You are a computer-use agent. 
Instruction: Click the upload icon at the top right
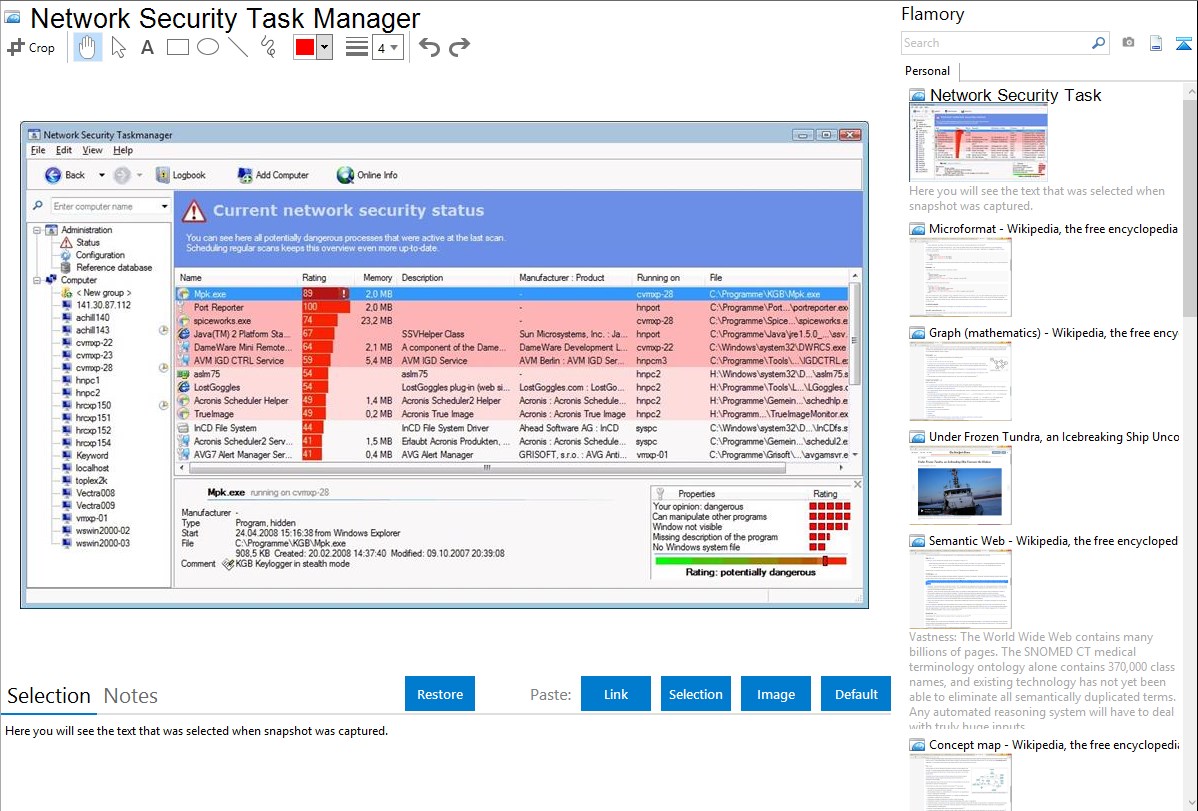pyautogui.click(x=1183, y=43)
